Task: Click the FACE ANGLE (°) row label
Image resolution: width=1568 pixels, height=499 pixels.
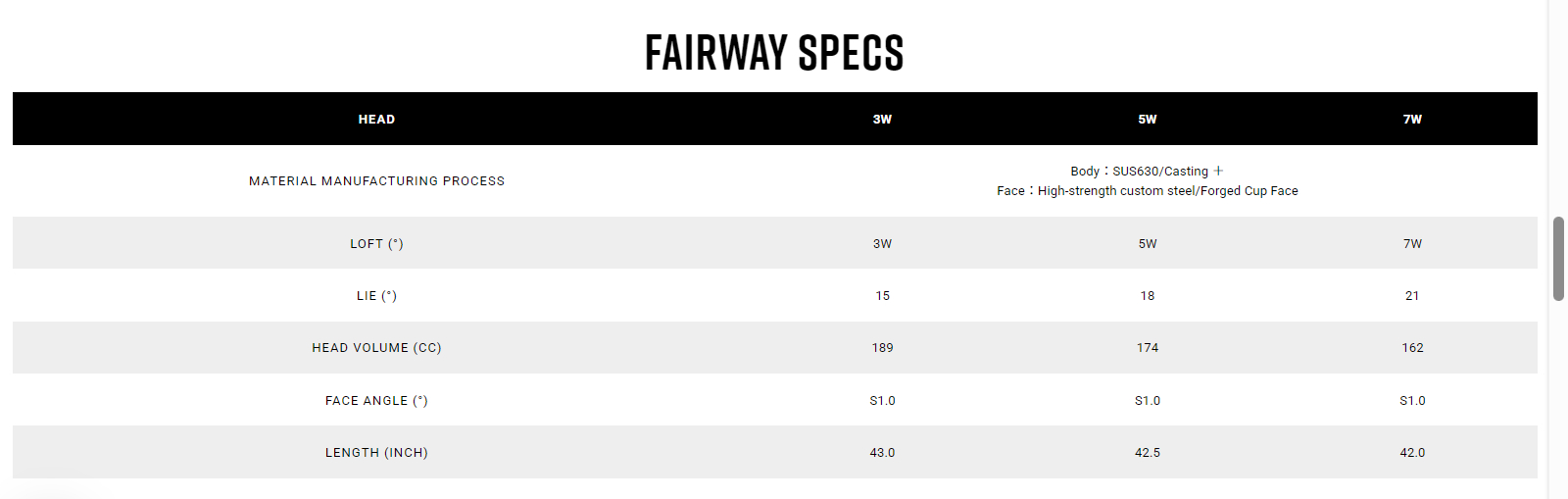Action: tap(376, 401)
